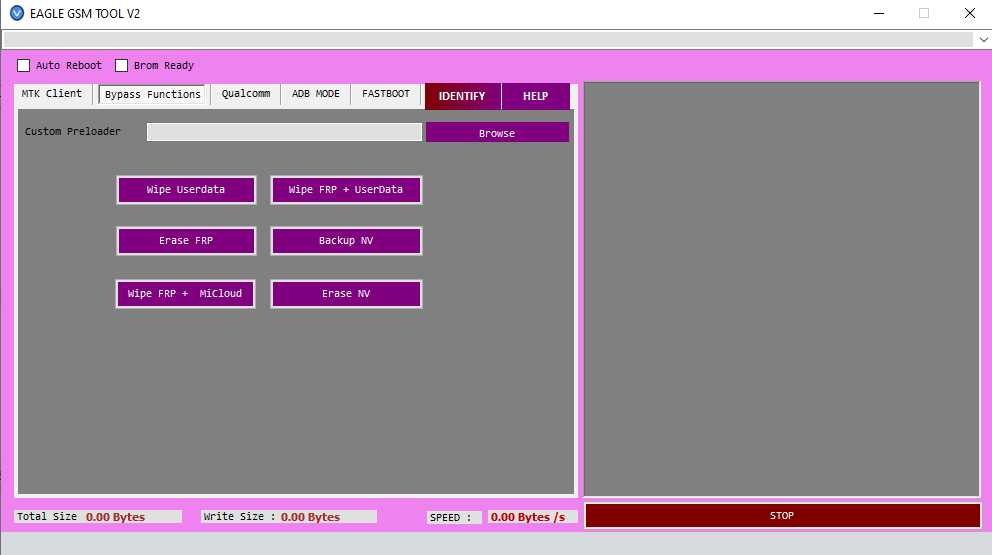The width and height of the screenshot is (992, 555).
Task: Click the Custom Preloader path field
Action: 284,132
